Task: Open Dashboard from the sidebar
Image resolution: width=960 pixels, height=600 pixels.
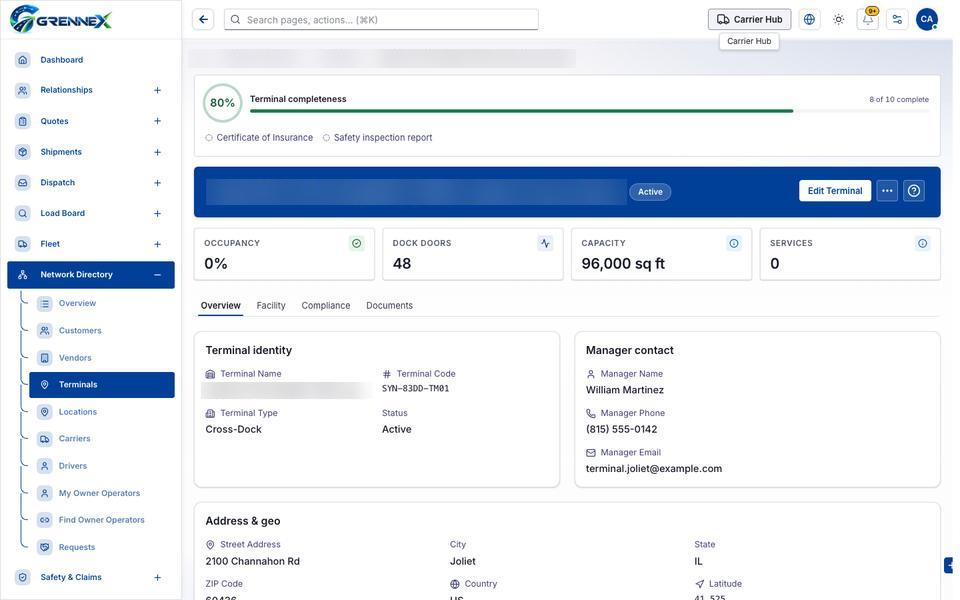Action: (91, 60)
